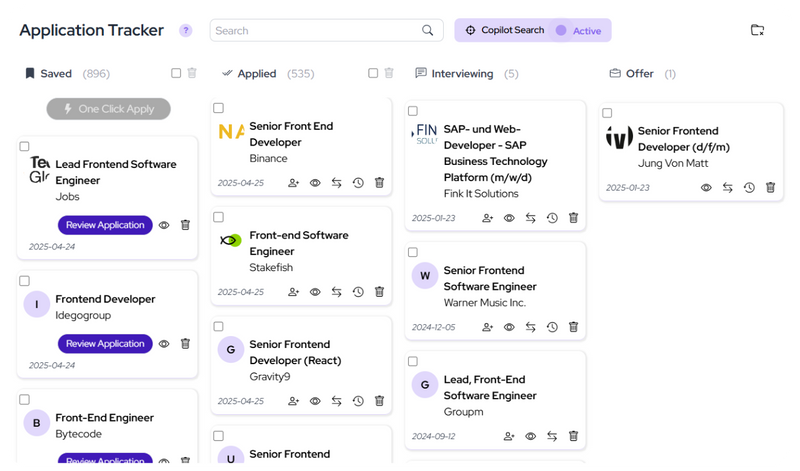Click the search magnifier icon

click(428, 31)
